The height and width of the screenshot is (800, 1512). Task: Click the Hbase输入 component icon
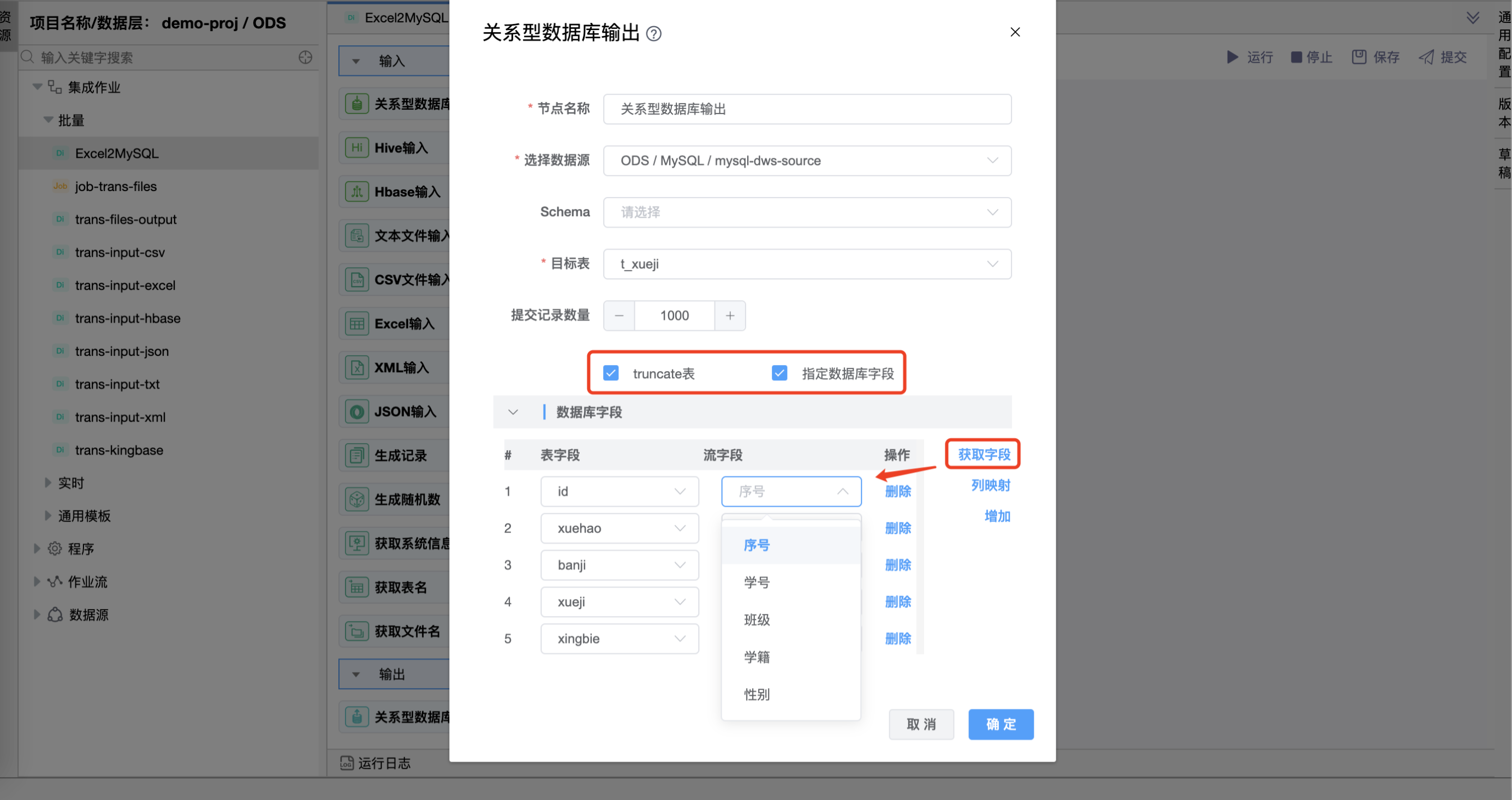pos(356,192)
